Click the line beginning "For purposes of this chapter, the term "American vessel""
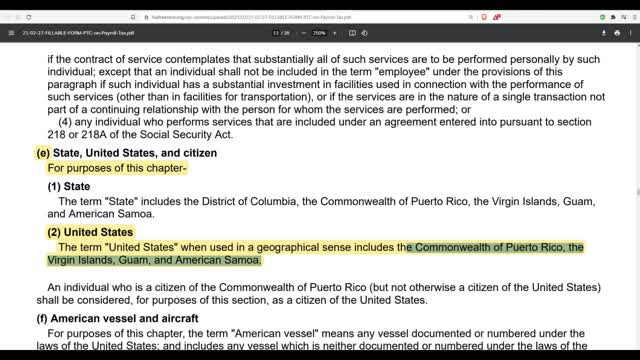Image resolution: width=640 pixels, height=360 pixels. [316, 333]
